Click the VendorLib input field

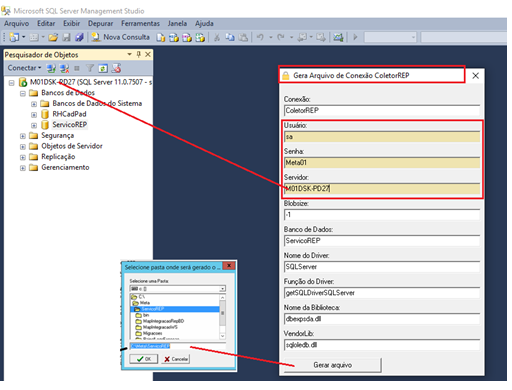tap(382, 345)
